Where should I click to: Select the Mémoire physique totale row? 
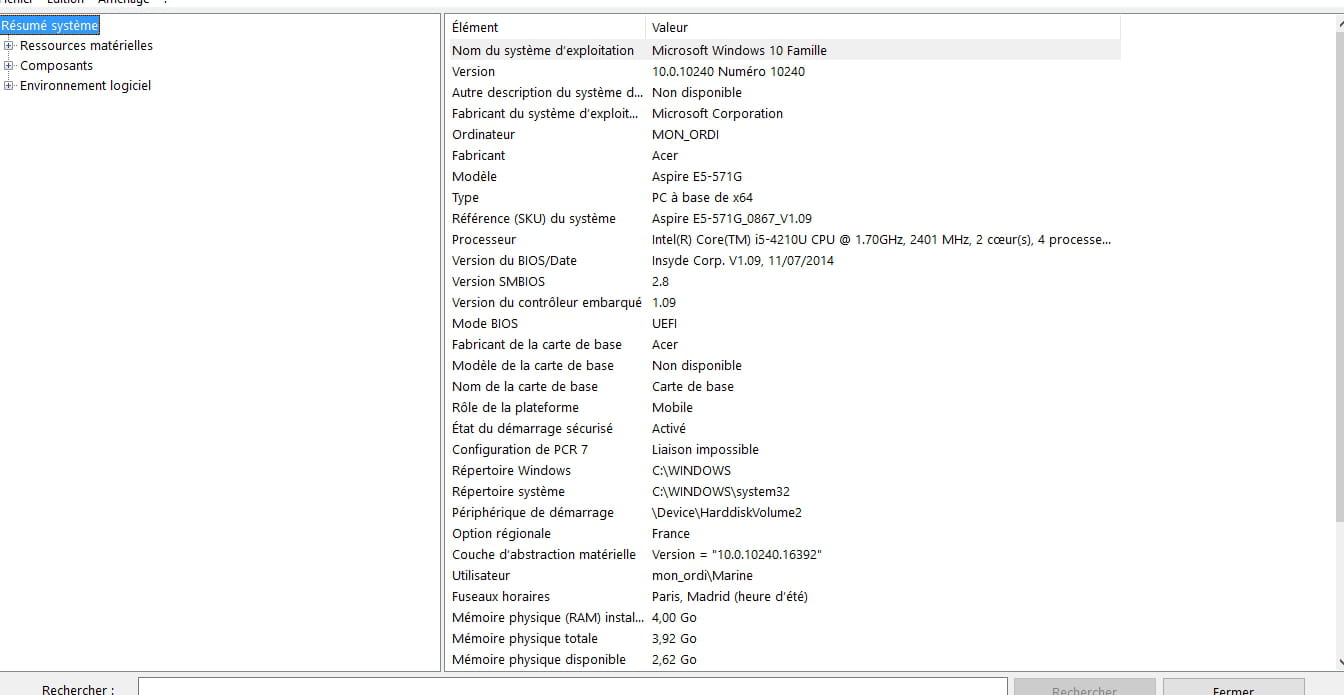pyautogui.click(x=524, y=638)
